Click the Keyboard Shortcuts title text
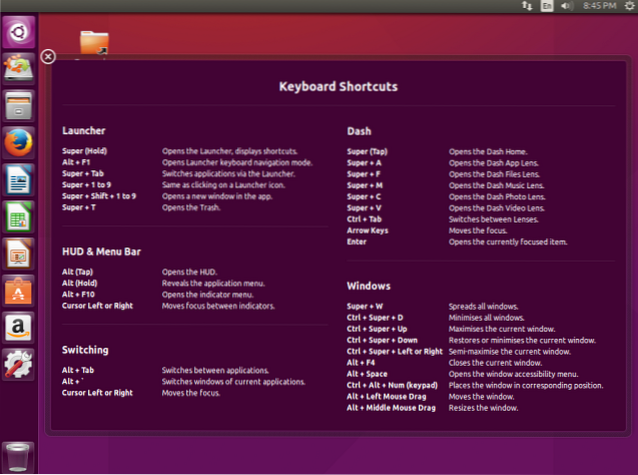 338,87
